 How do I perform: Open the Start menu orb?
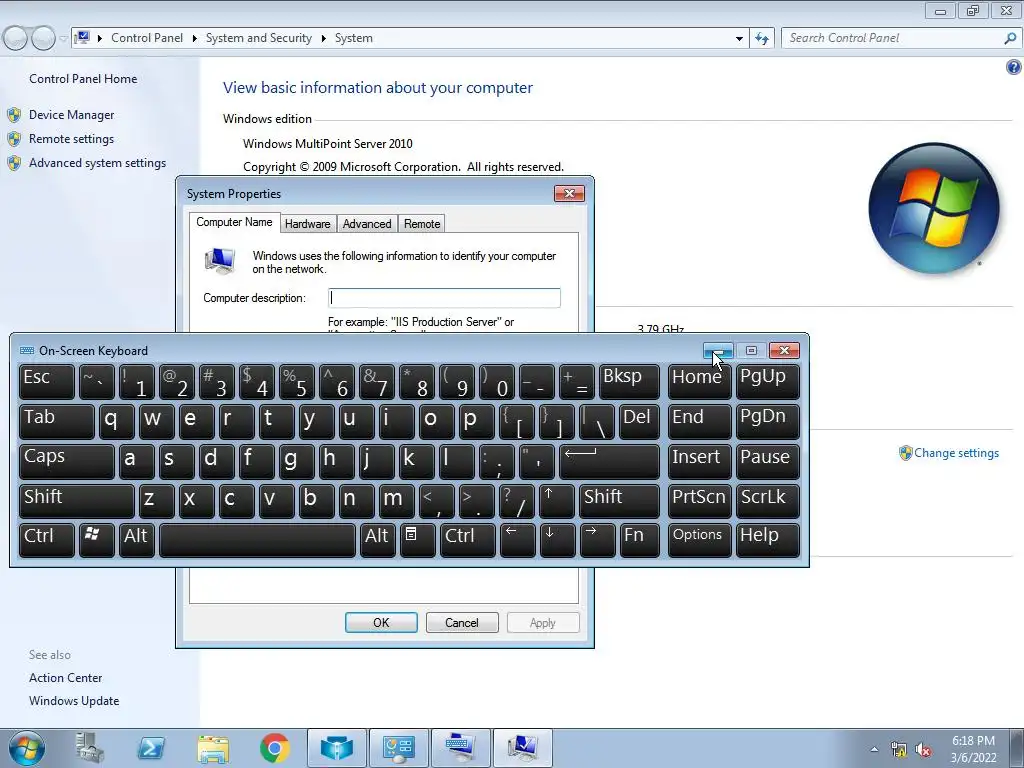[x=27, y=748]
